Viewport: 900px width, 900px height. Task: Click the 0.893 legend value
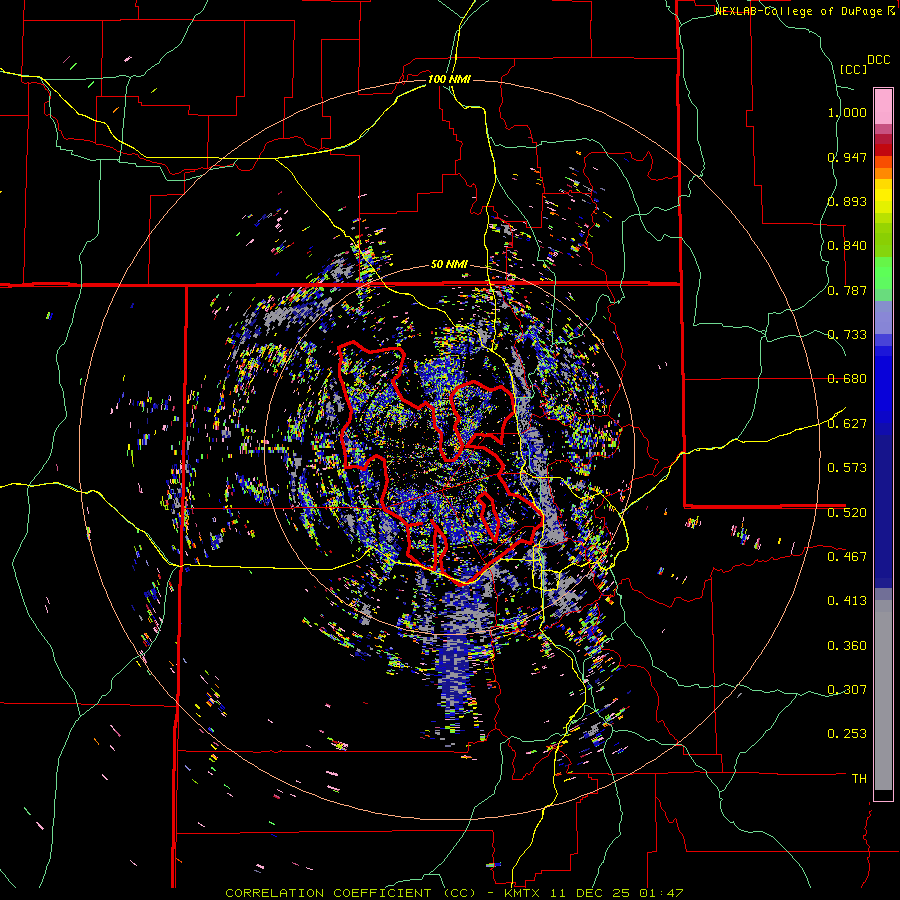tap(847, 201)
